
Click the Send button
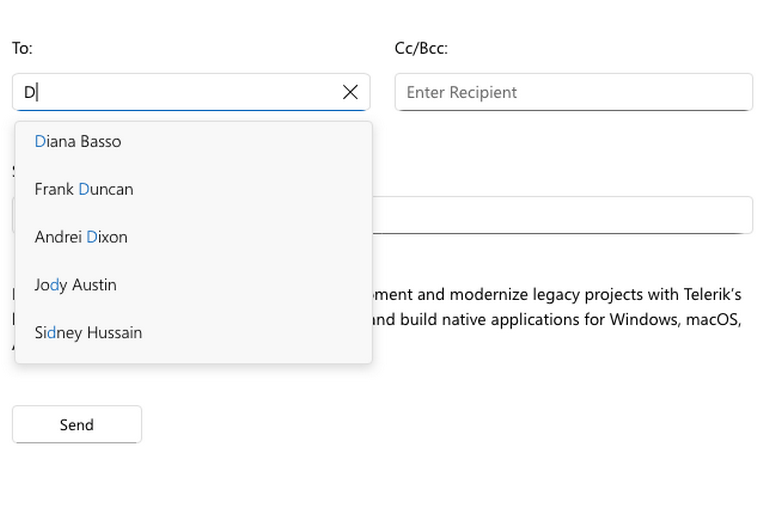tap(77, 424)
